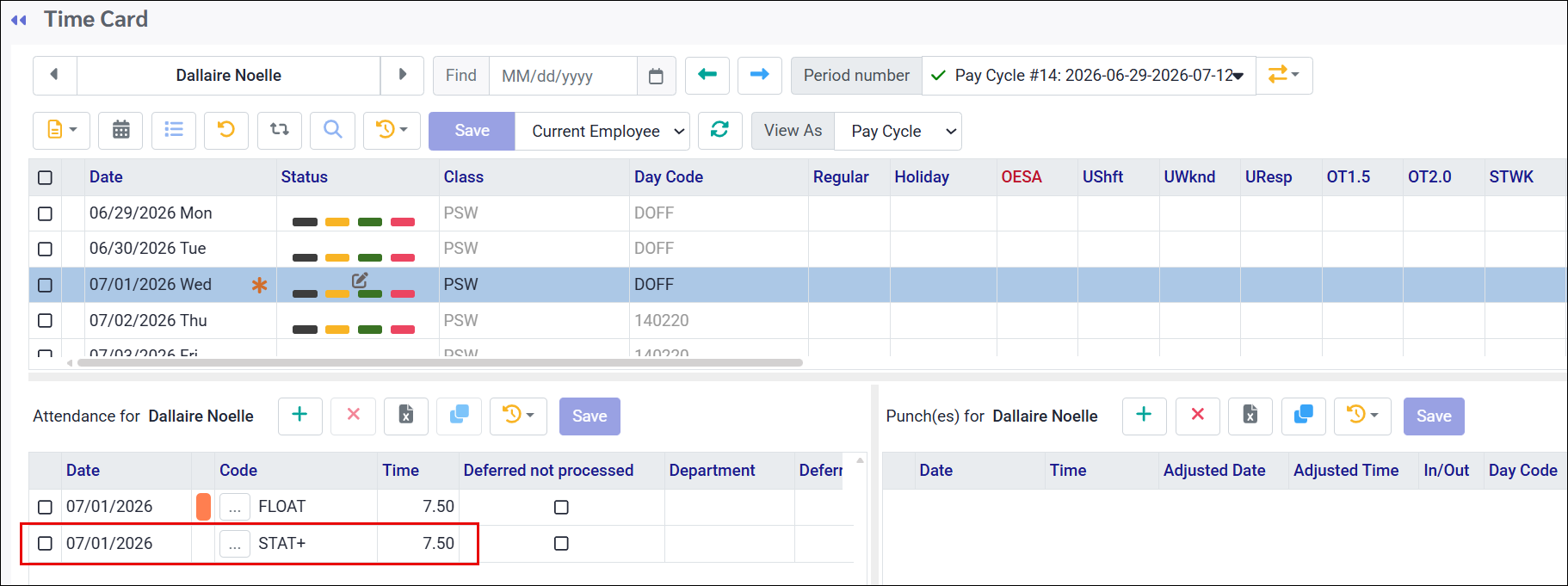Expand the main toolbar history dropdown
Viewport: 1568px width, 586px height.
tap(392, 130)
